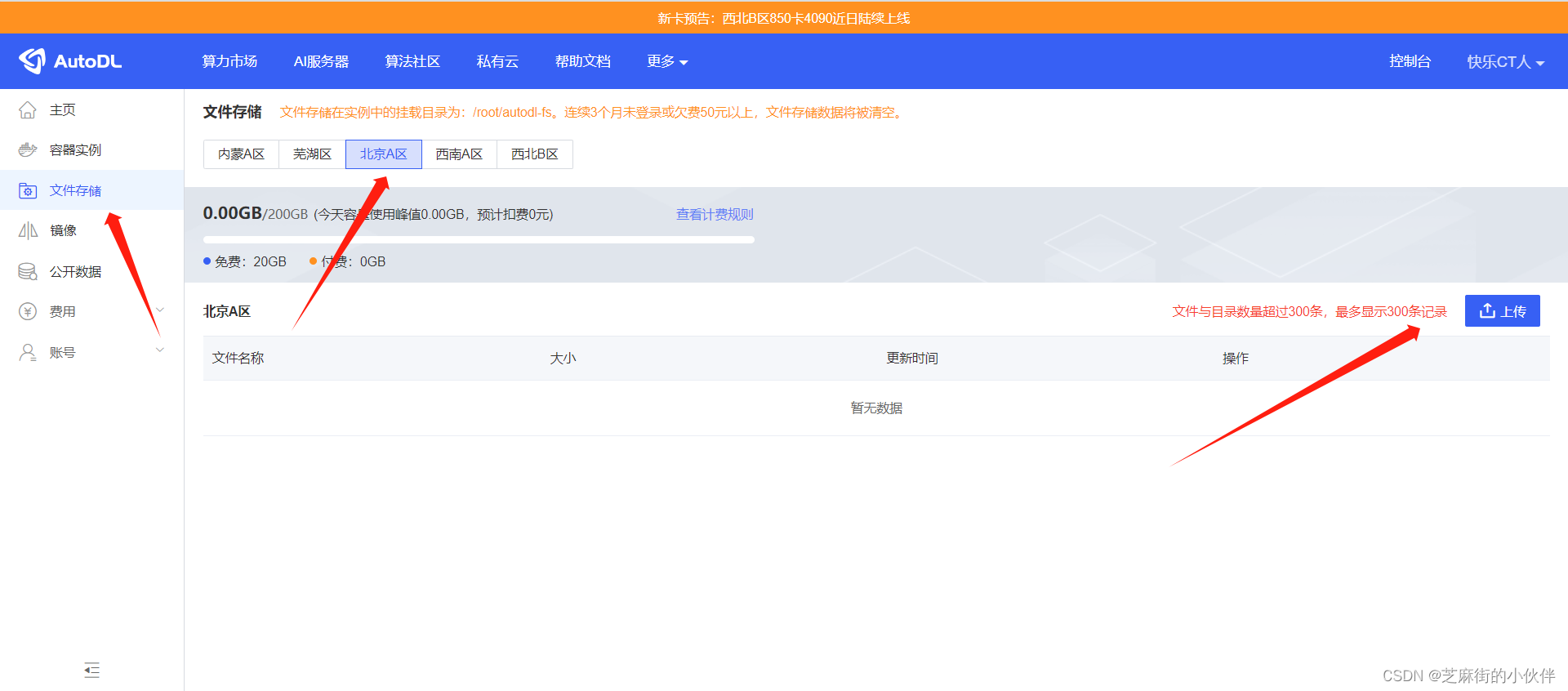Click the database icon beside 公开数据
The height and width of the screenshot is (691, 1568).
click(x=28, y=271)
